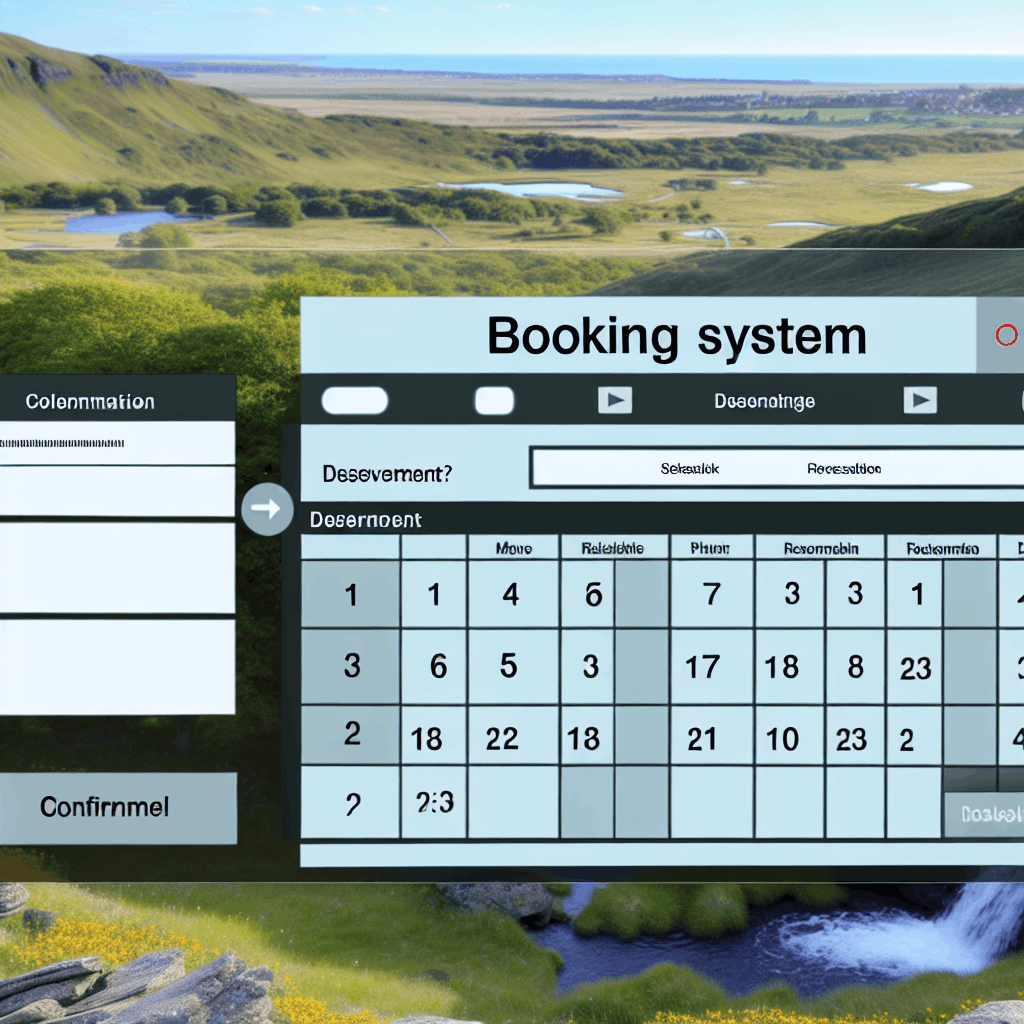1024x1024 pixels.
Task: Click the red circle icon beside Booking system
Action: [x=1006, y=335]
